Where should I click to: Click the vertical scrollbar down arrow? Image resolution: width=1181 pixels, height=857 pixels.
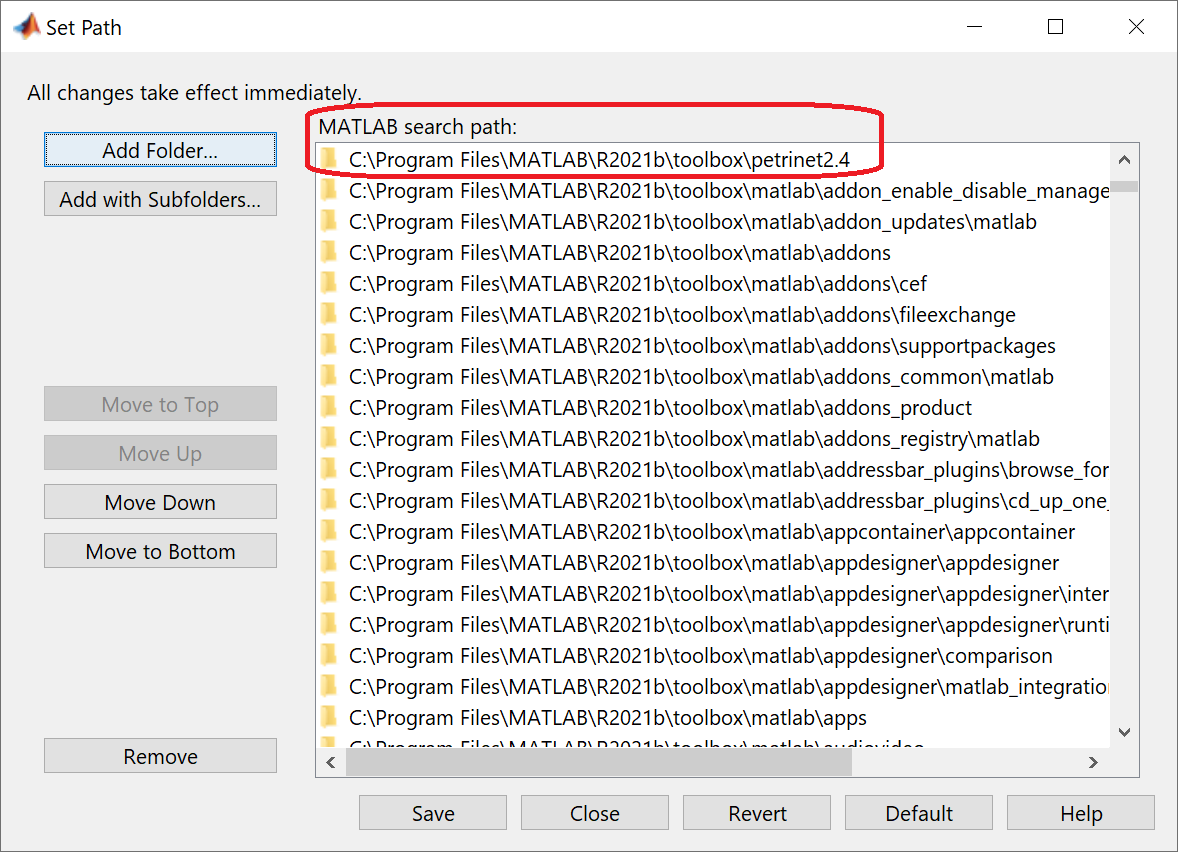[x=1125, y=733]
